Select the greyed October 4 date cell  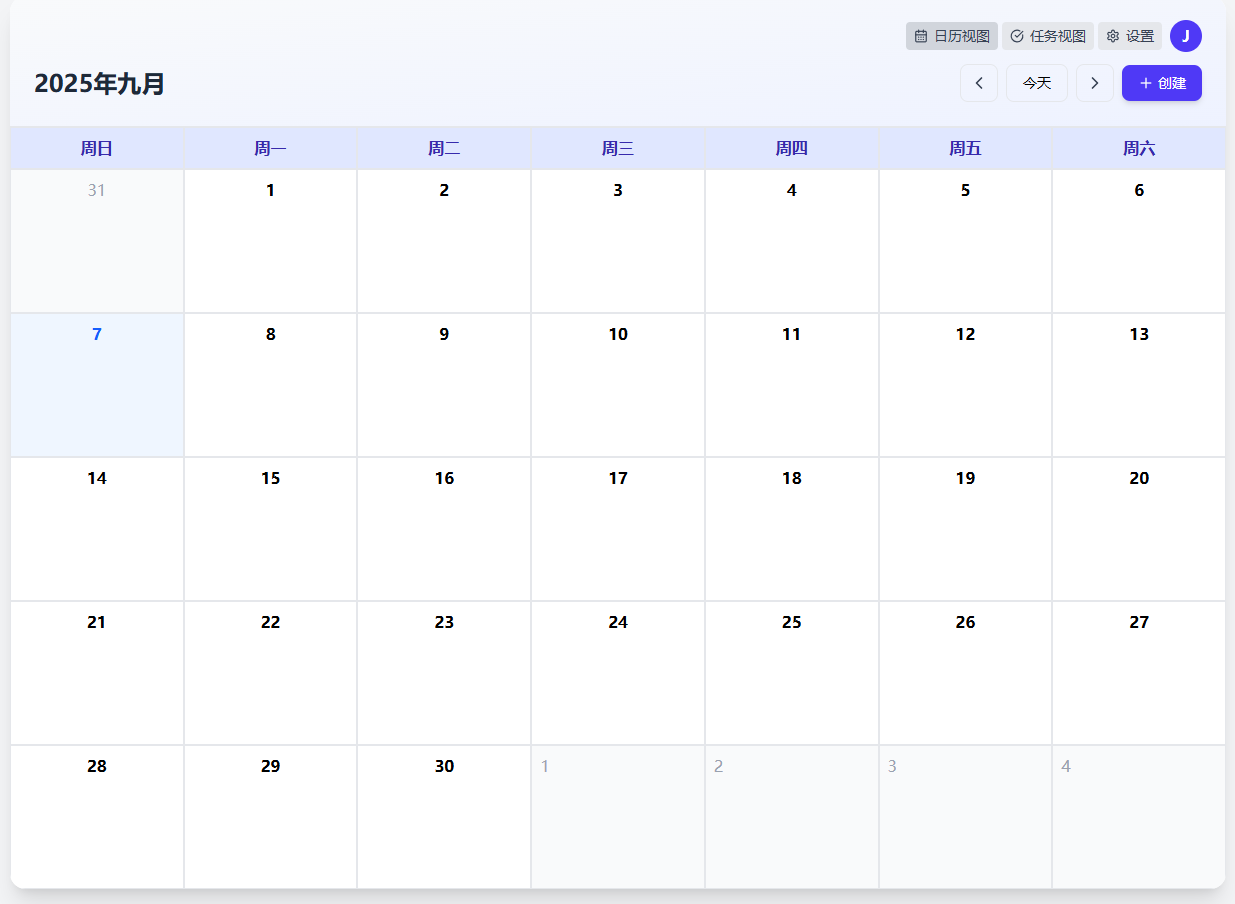pyautogui.click(x=1138, y=816)
